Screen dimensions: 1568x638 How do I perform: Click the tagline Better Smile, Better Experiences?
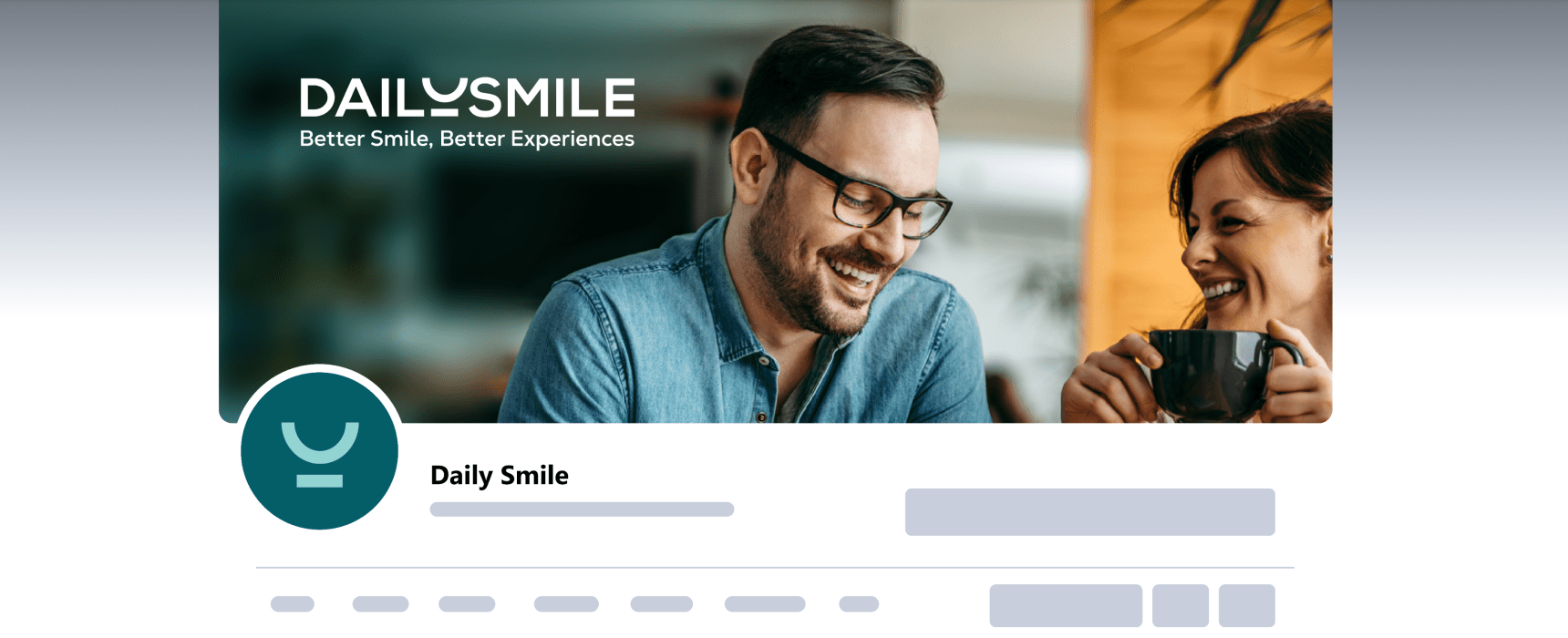click(467, 139)
